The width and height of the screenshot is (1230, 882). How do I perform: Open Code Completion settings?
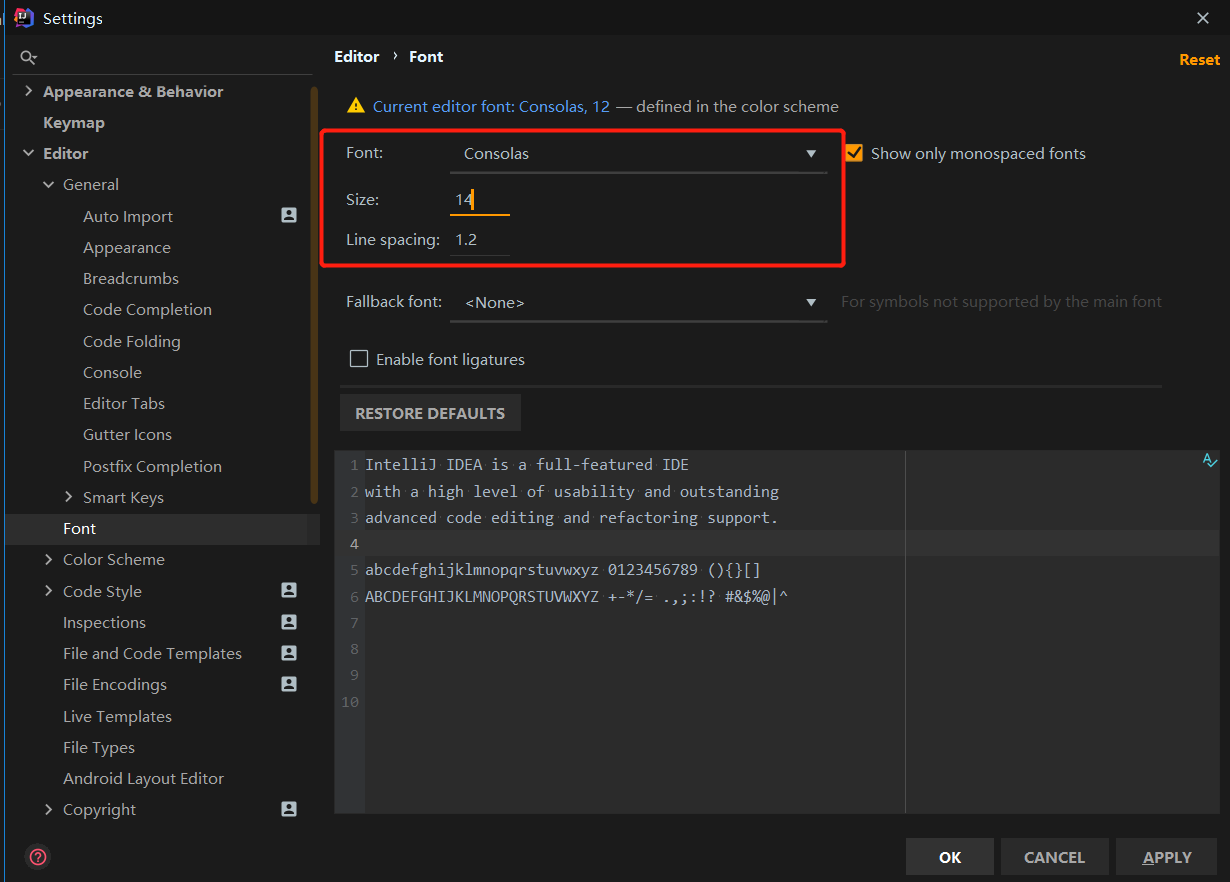click(147, 309)
